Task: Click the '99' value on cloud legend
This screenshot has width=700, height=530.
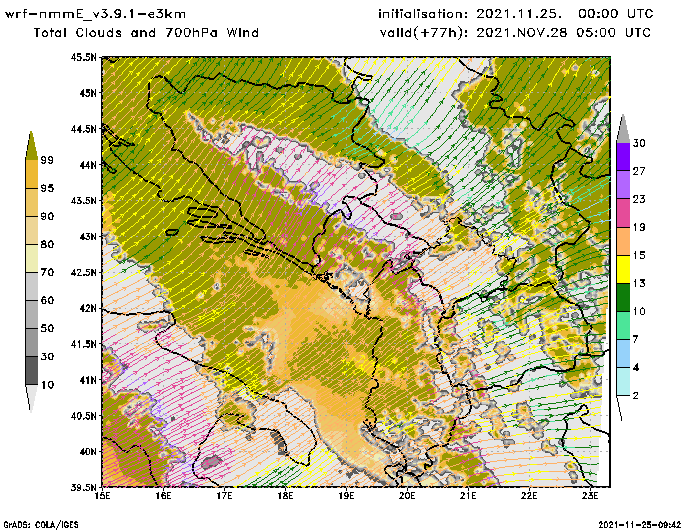Action: pos(47,160)
